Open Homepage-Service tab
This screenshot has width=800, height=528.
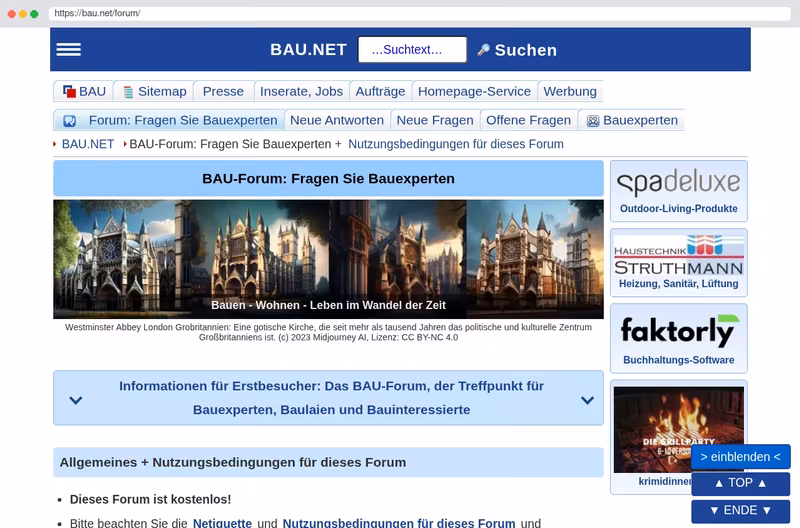474,91
